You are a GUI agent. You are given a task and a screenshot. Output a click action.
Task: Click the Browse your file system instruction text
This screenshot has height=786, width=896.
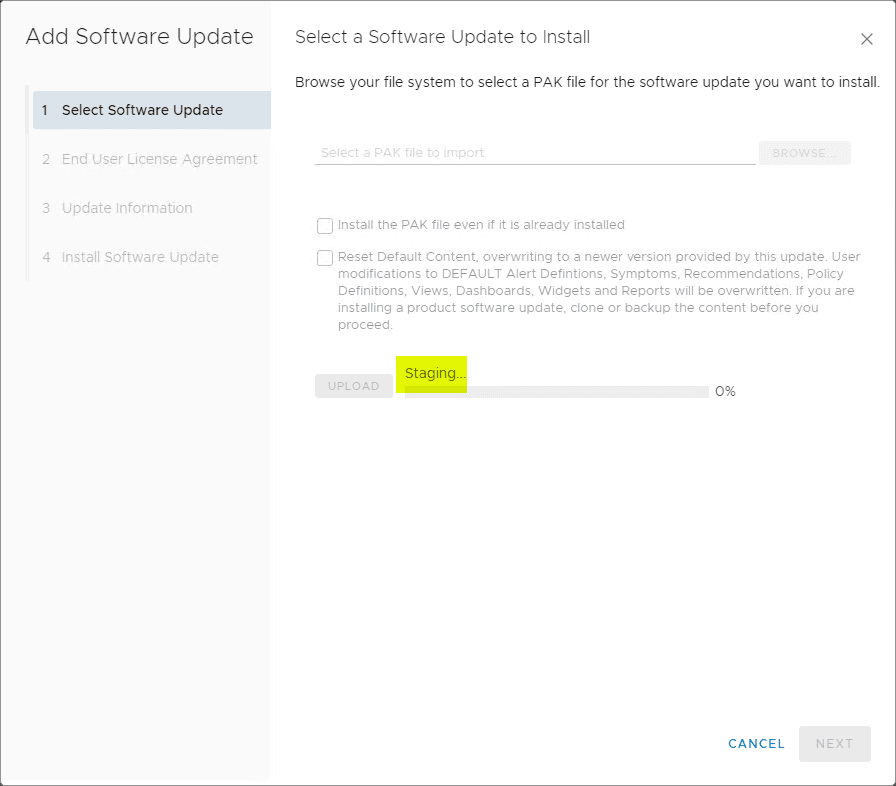click(587, 82)
